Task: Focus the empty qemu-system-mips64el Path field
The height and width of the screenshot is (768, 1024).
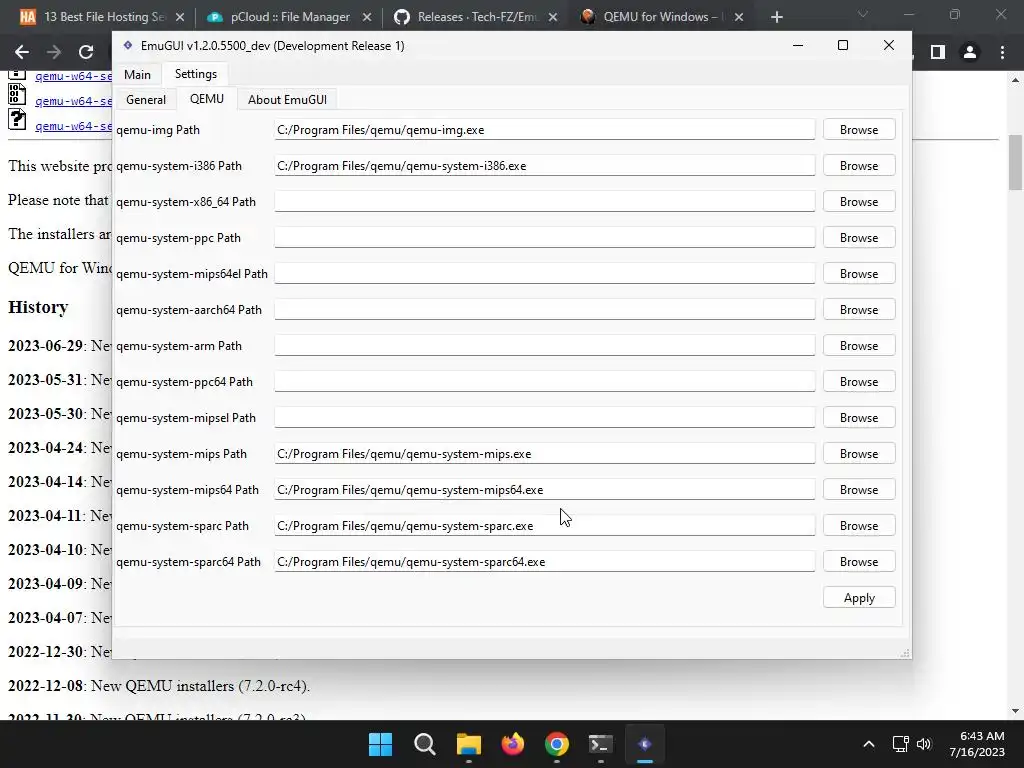Action: pos(545,273)
